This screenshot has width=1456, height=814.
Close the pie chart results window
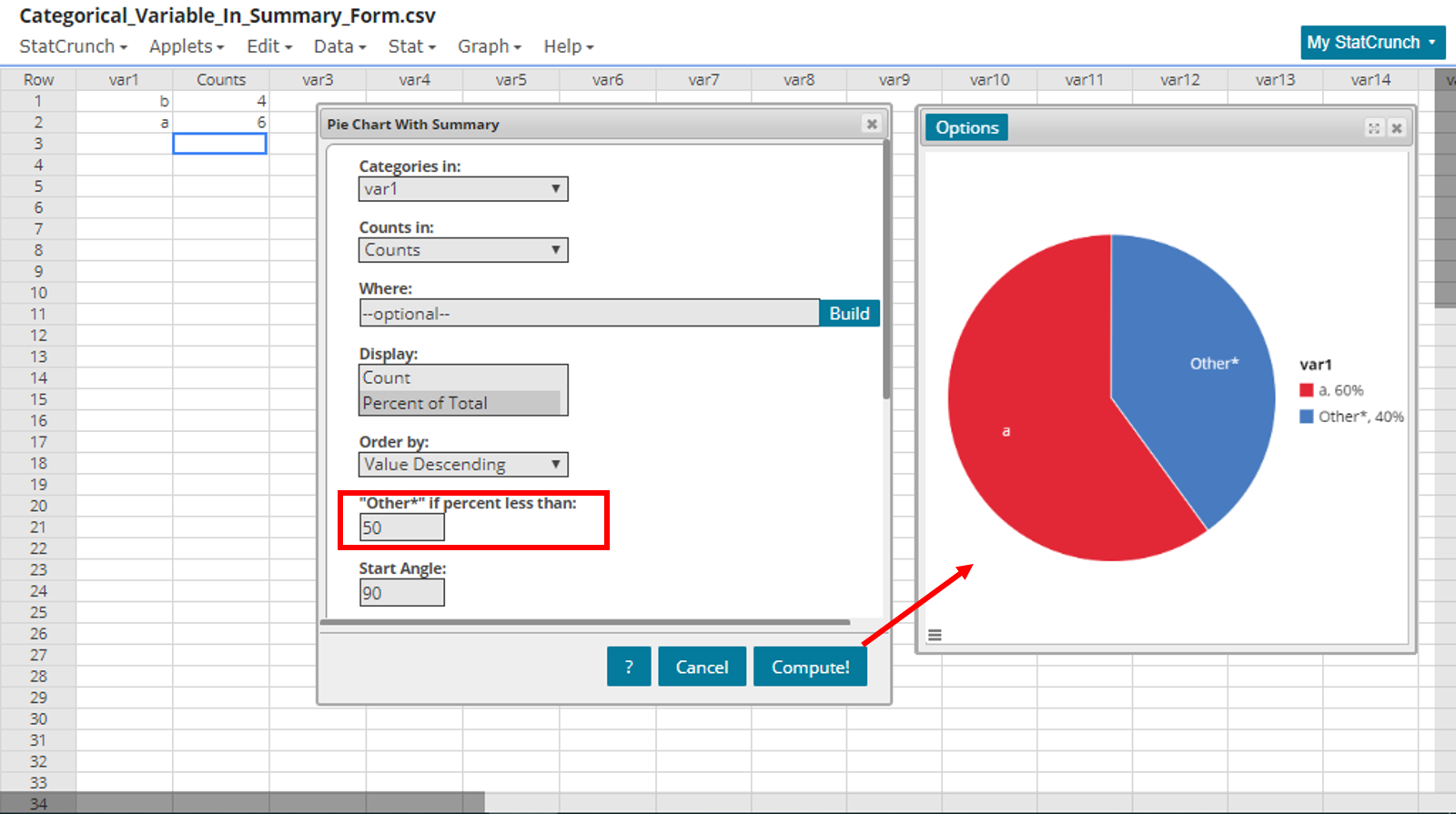(1397, 128)
